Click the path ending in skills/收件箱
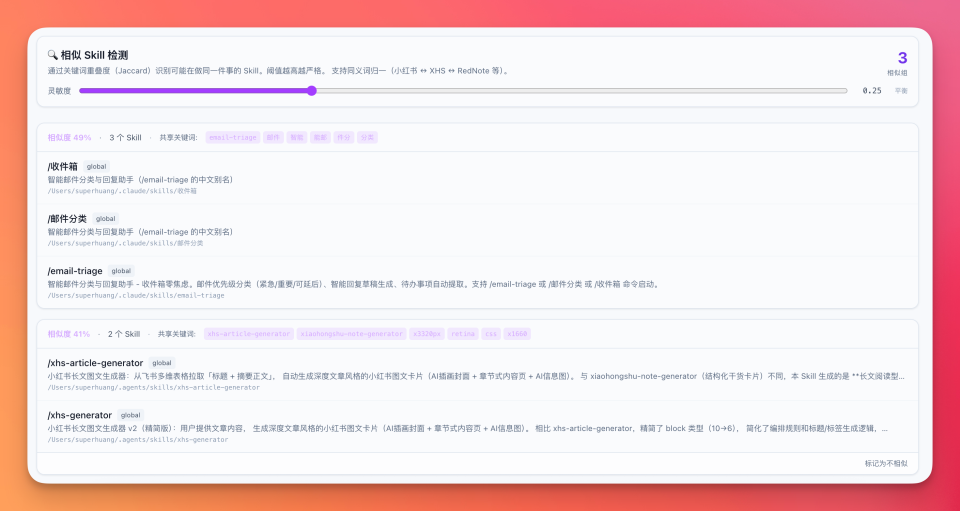Image resolution: width=960 pixels, height=511 pixels. coord(122,191)
